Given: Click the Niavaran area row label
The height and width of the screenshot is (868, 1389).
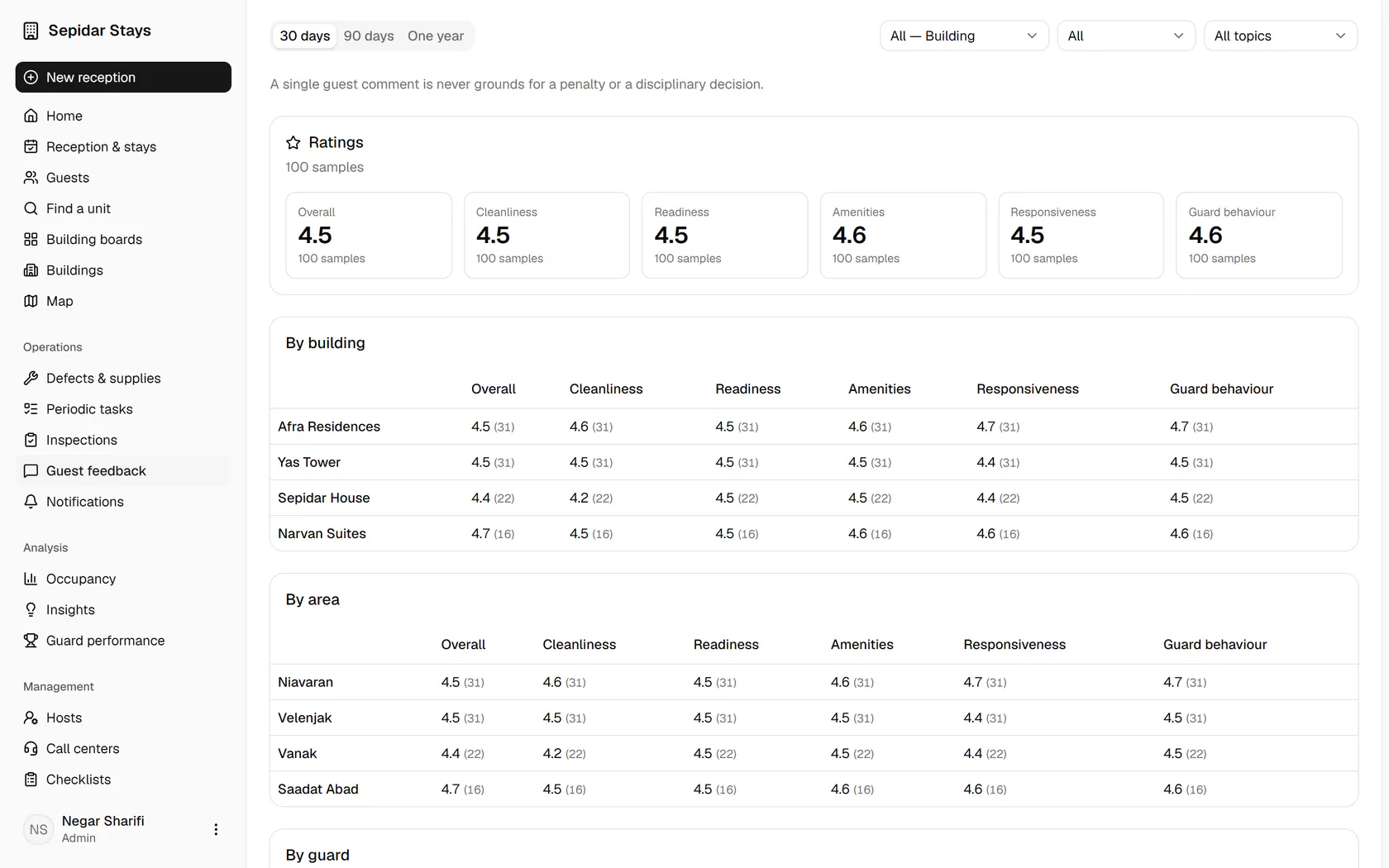Looking at the screenshot, I should [x=305, y=682].
